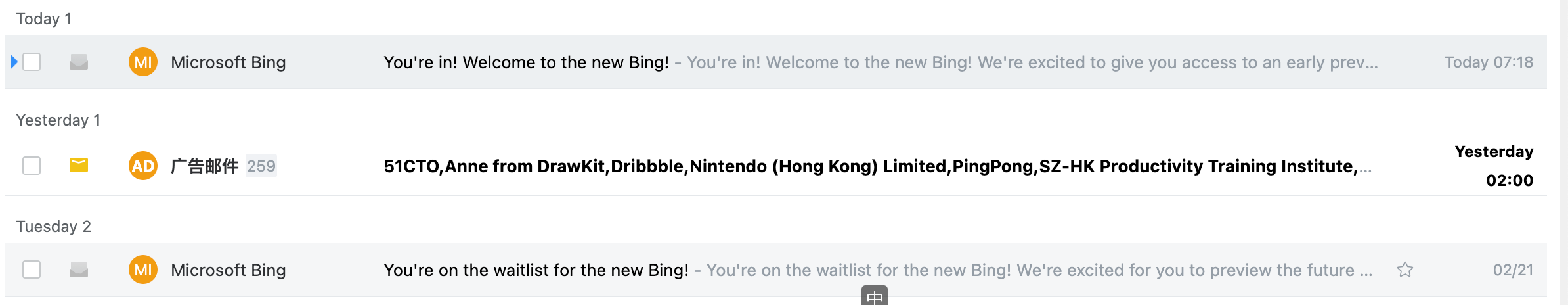Click the Chinese input method indicator 中

click(875, 296)
